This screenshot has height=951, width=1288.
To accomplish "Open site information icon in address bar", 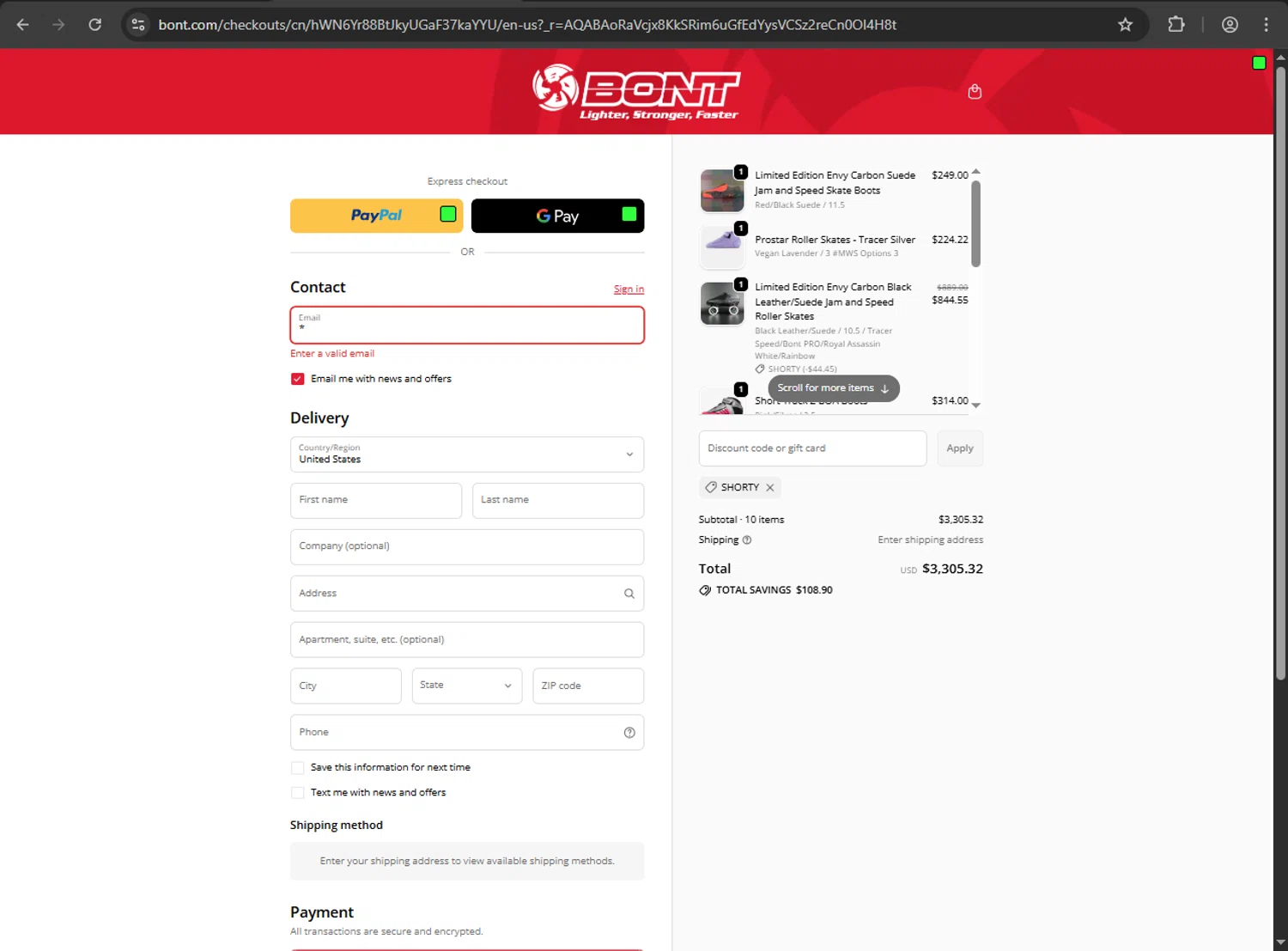I will (138, 25).
